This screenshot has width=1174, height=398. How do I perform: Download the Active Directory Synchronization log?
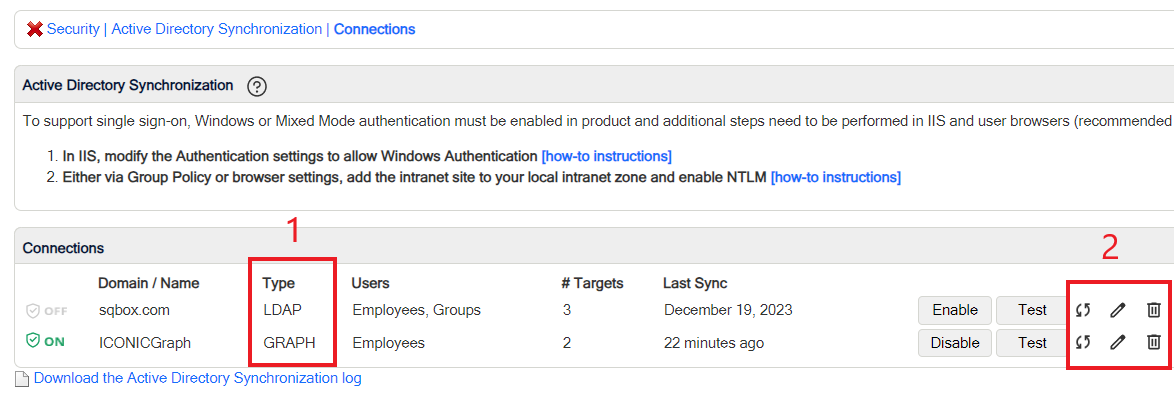tap(198, 379)
